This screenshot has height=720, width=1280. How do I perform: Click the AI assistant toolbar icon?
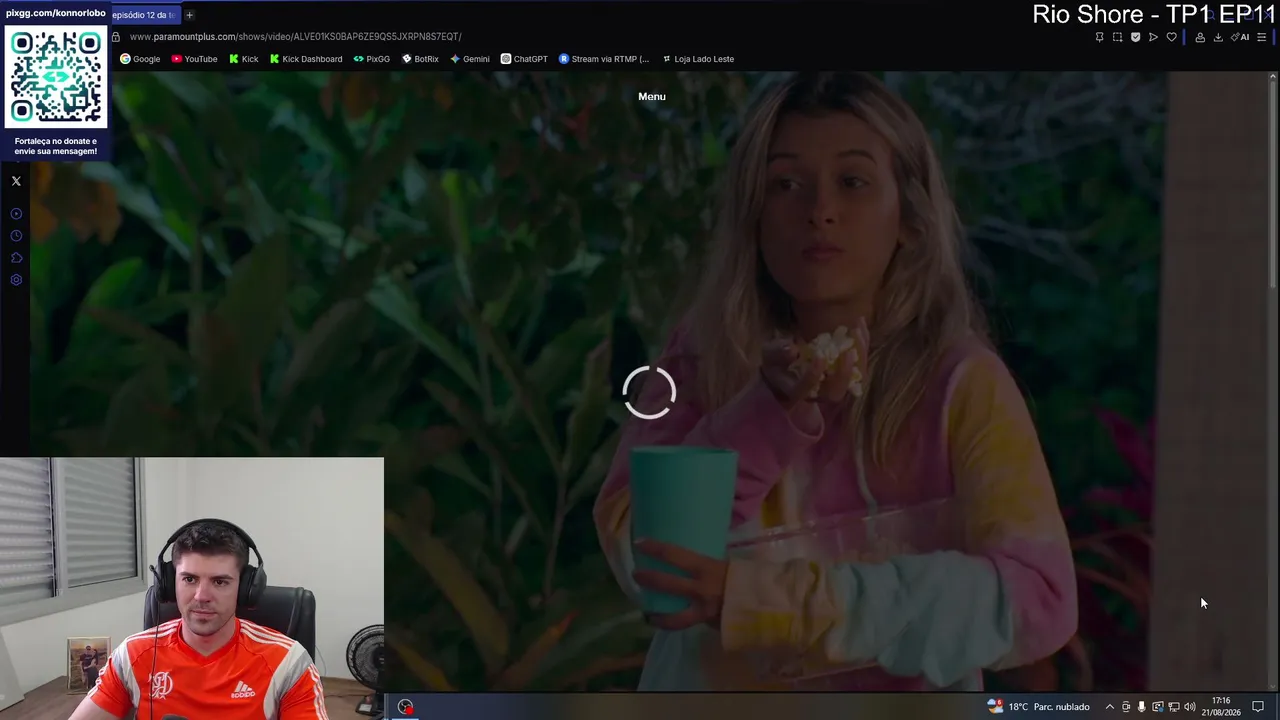point(1240,37)
